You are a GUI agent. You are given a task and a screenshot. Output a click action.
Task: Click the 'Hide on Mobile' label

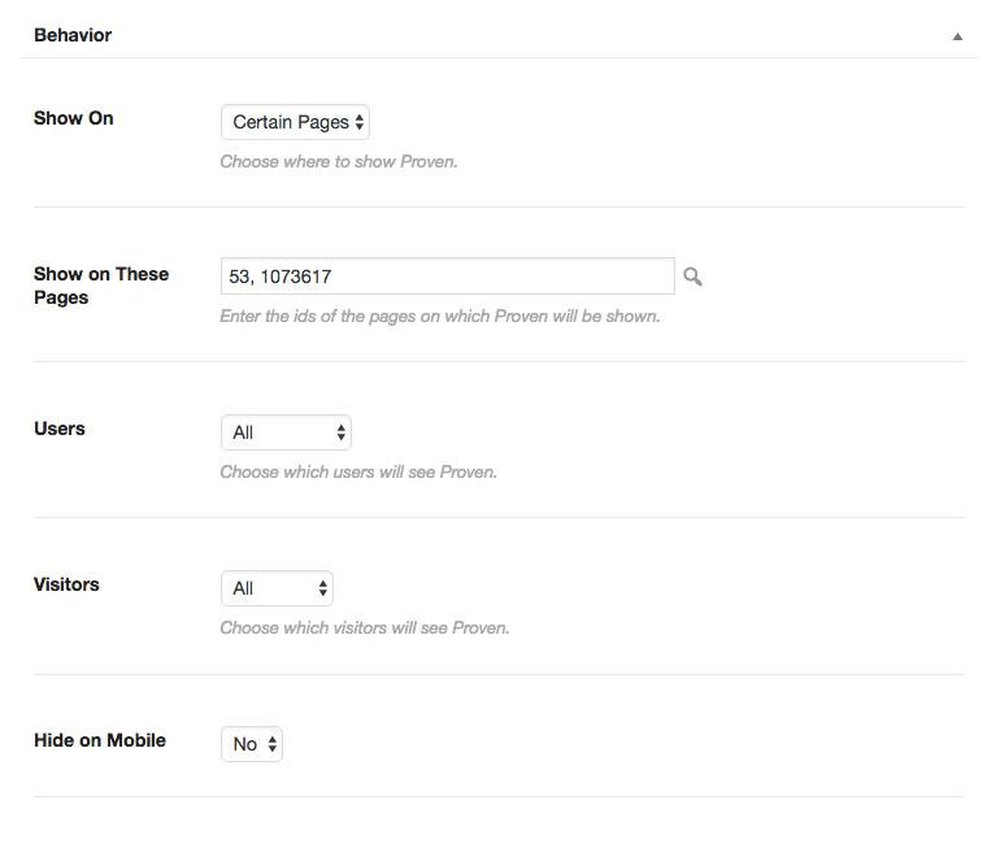[99, 740]
